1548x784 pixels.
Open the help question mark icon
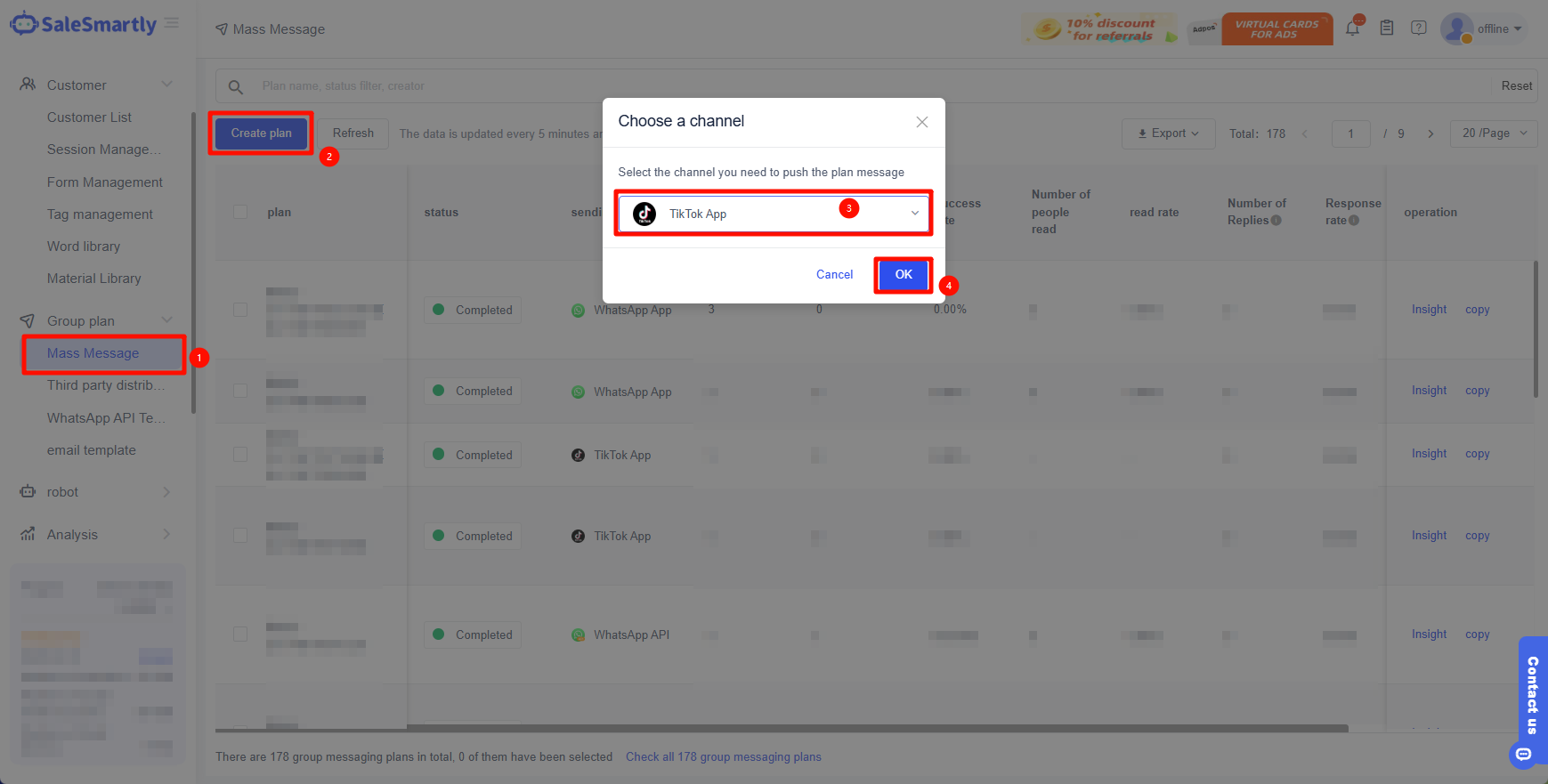(1419, 28)
